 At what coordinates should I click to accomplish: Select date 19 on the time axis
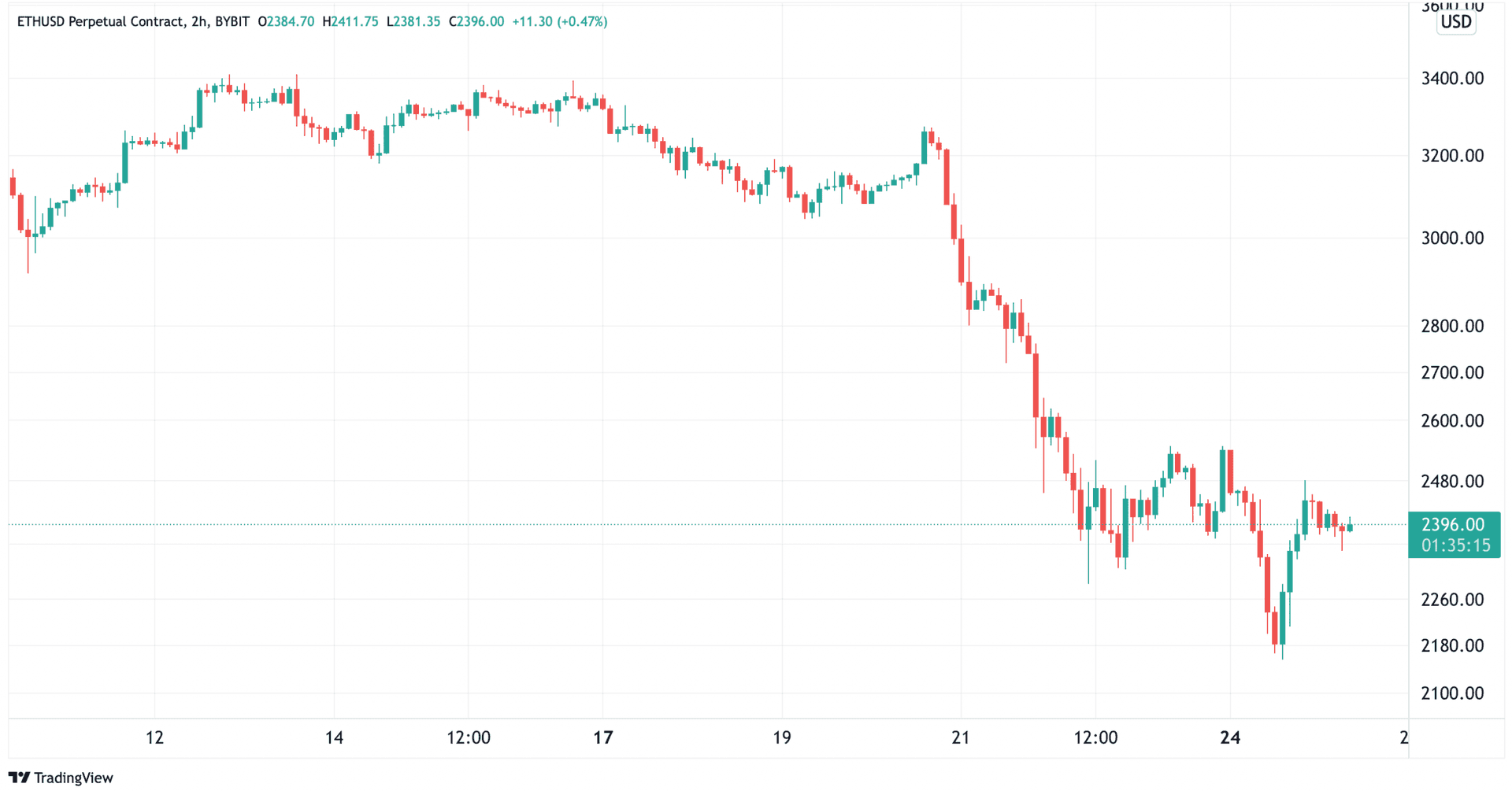(781, 738)
